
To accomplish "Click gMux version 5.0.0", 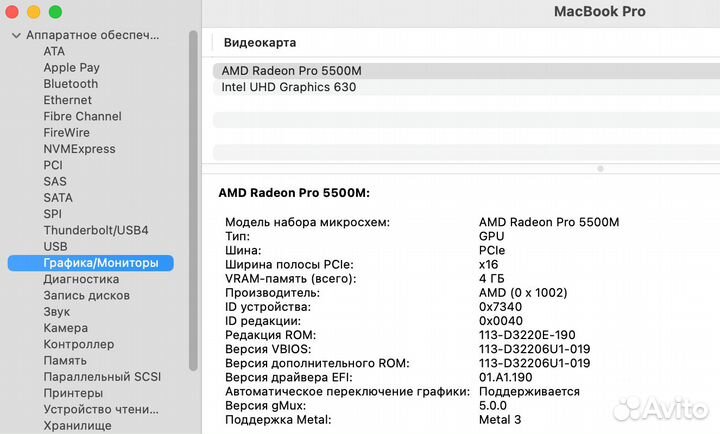I will point(493,406).
